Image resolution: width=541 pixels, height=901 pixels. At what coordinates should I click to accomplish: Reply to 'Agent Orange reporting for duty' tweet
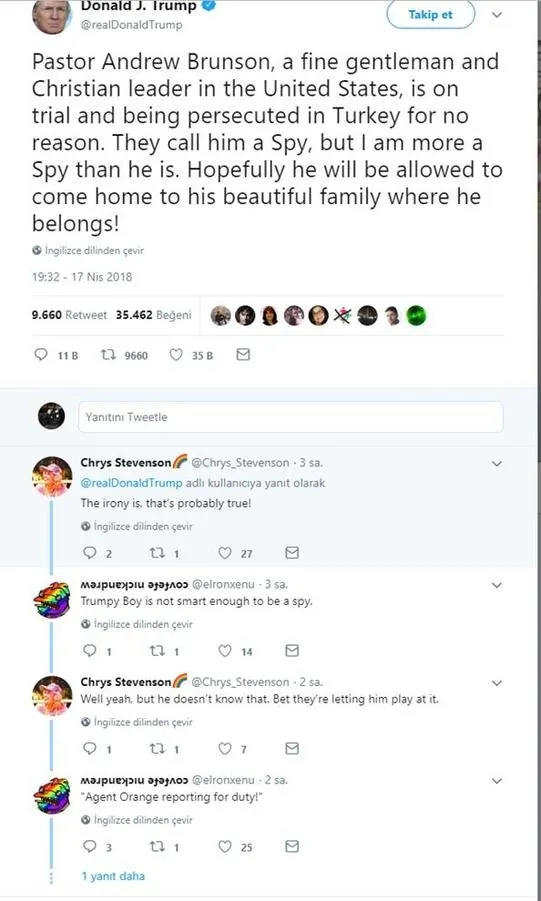tap(90, 846)
